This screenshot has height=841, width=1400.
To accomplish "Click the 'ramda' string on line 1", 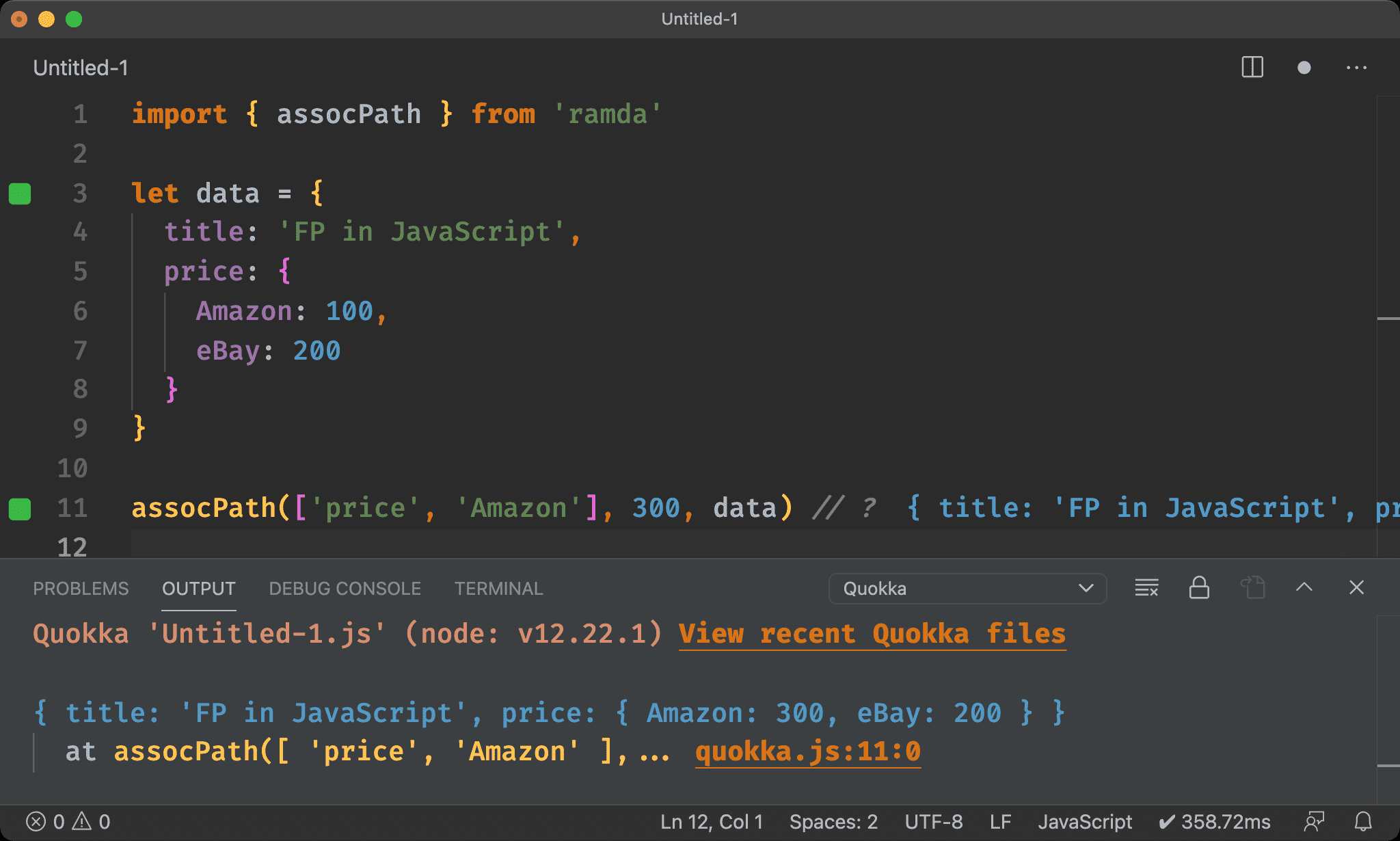I will [608, 114].
